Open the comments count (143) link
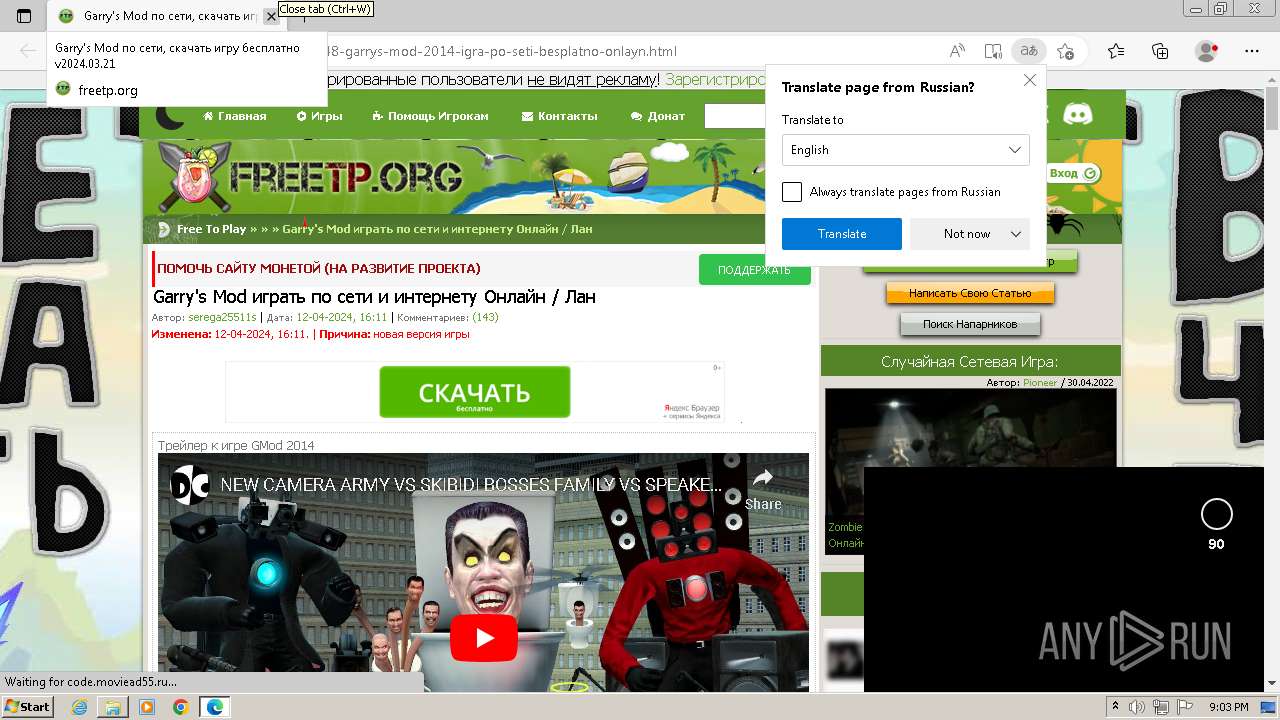This screenshot has width=1280, height=720. (x=485, y=317)
